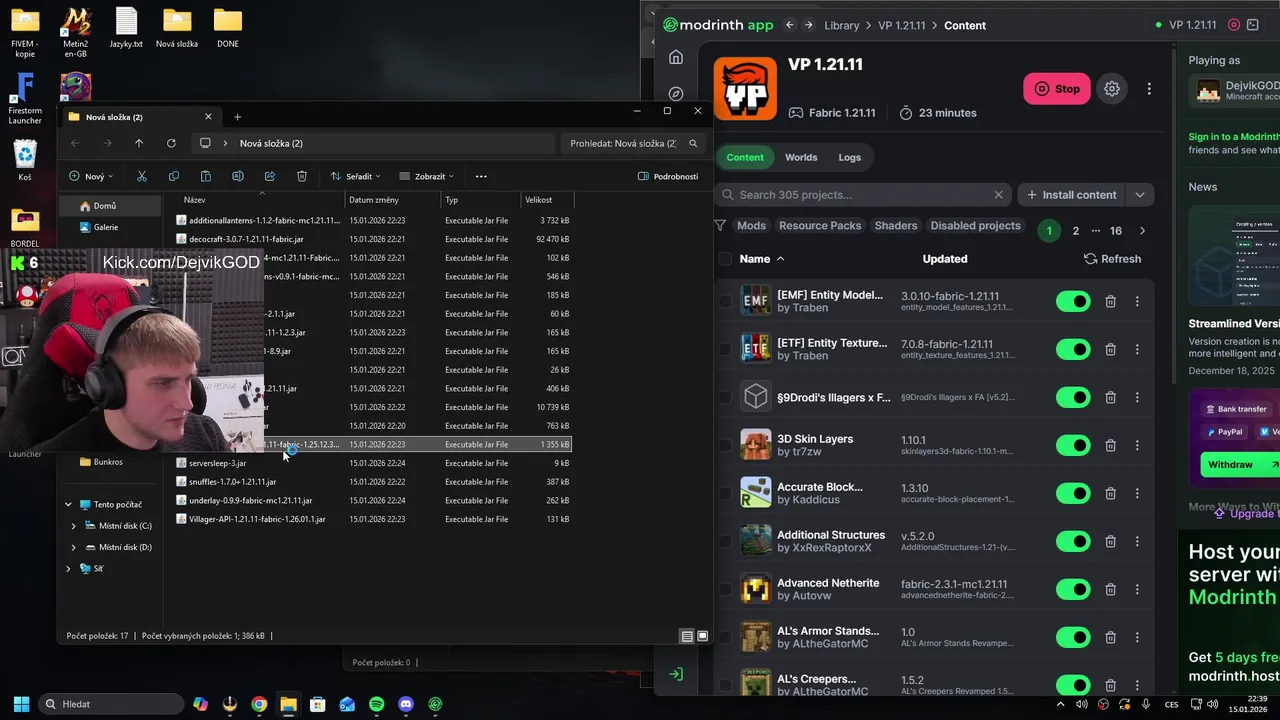Click Rename in File Explorer toolbar

tap(238, 176)
